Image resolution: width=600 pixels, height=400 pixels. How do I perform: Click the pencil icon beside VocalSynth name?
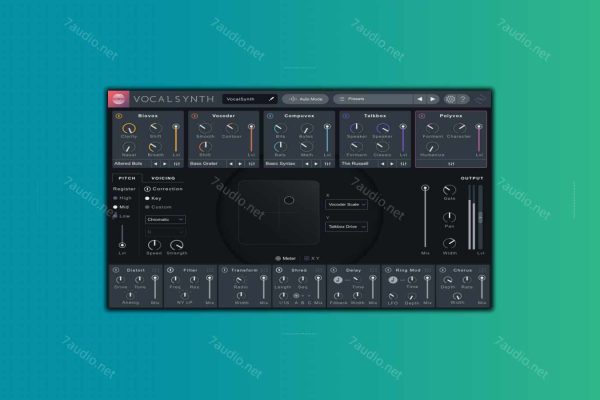271,99
